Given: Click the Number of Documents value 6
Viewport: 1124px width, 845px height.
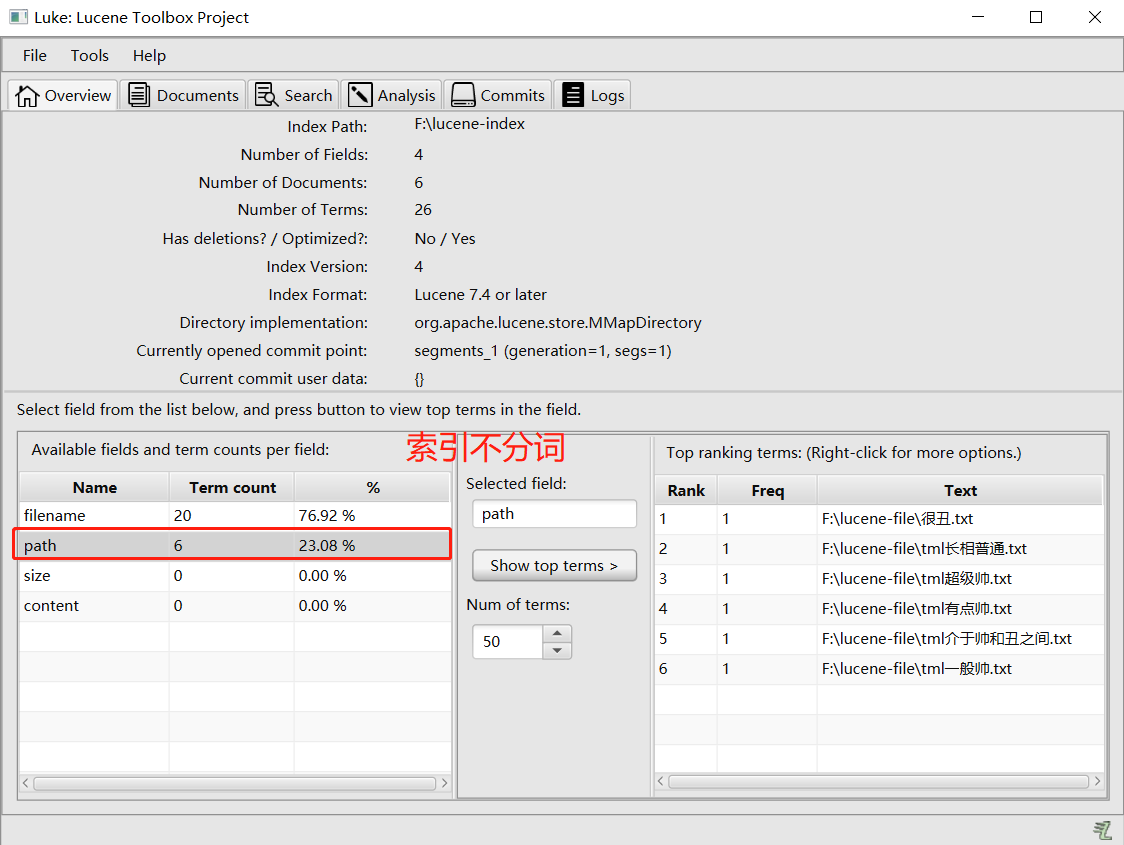Looking at the screenshot, I should click(419, 183).
